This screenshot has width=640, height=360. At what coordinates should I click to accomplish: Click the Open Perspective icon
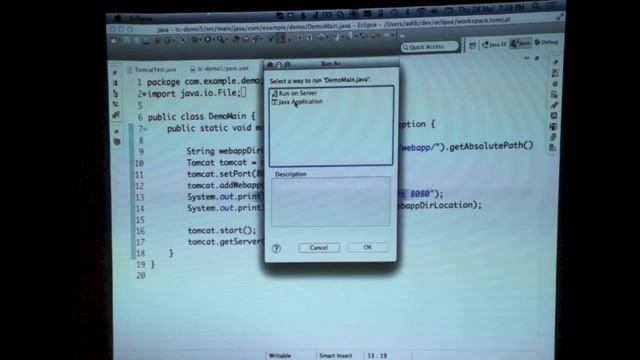click(472, 46)
